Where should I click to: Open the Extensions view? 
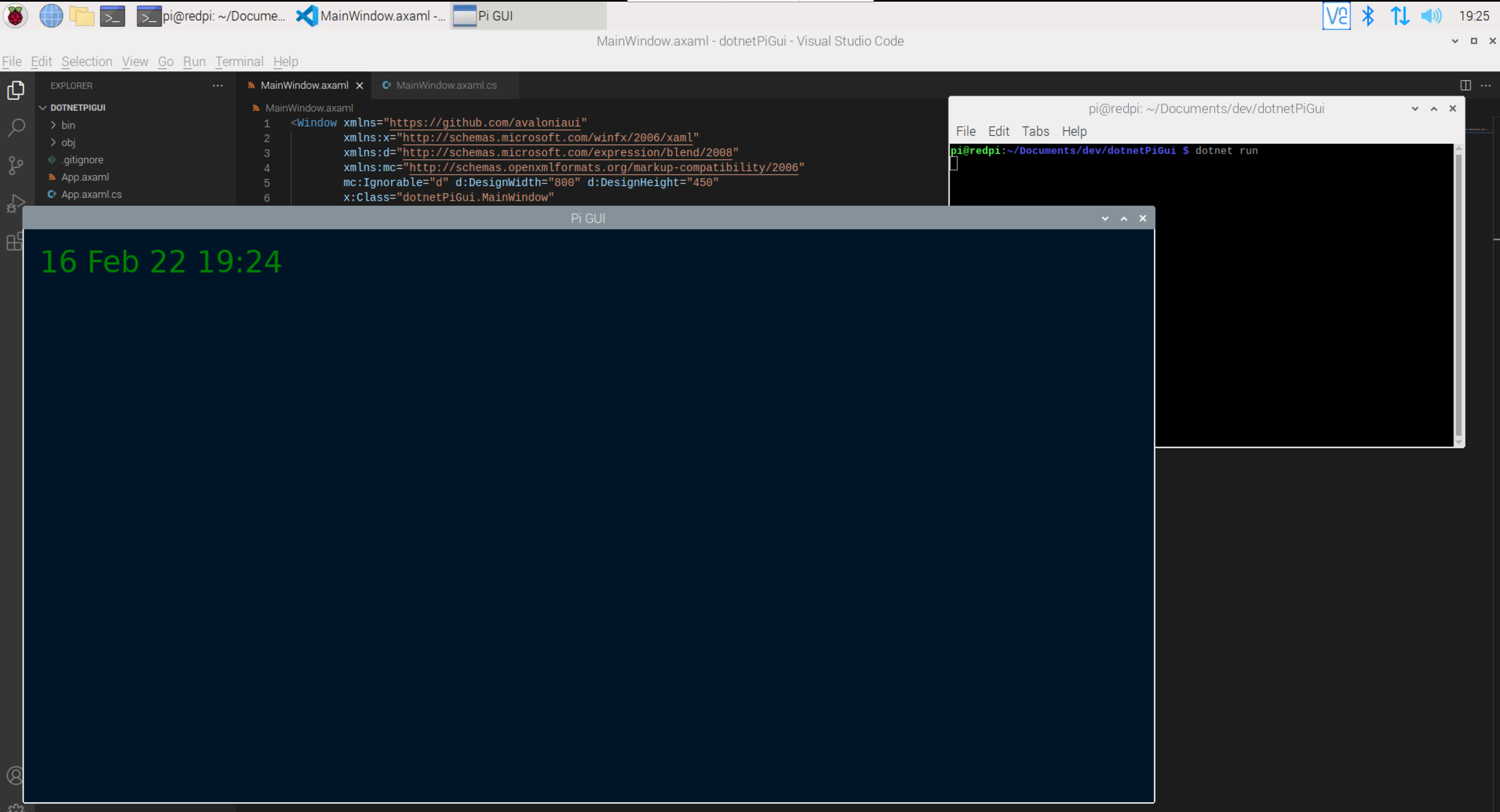[x=16, y=240]
